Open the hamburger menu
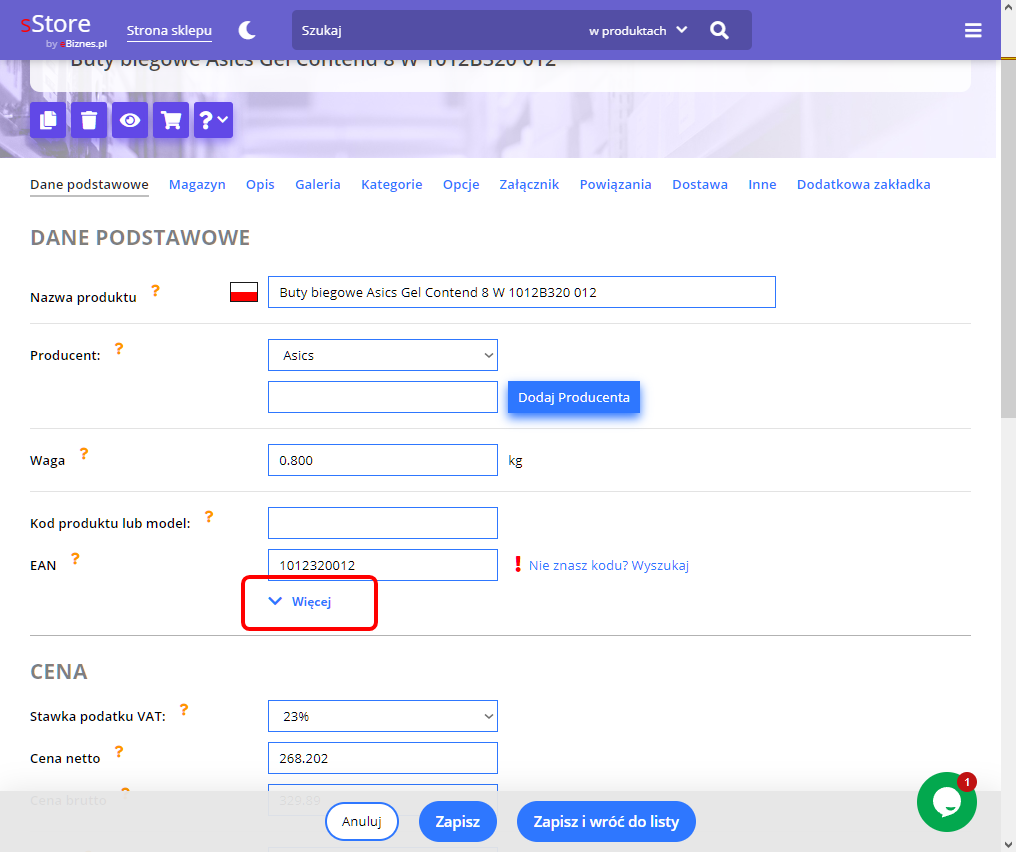Image resolution: width=1016 pixels, height=852 pixels. [x=973, y=30]
